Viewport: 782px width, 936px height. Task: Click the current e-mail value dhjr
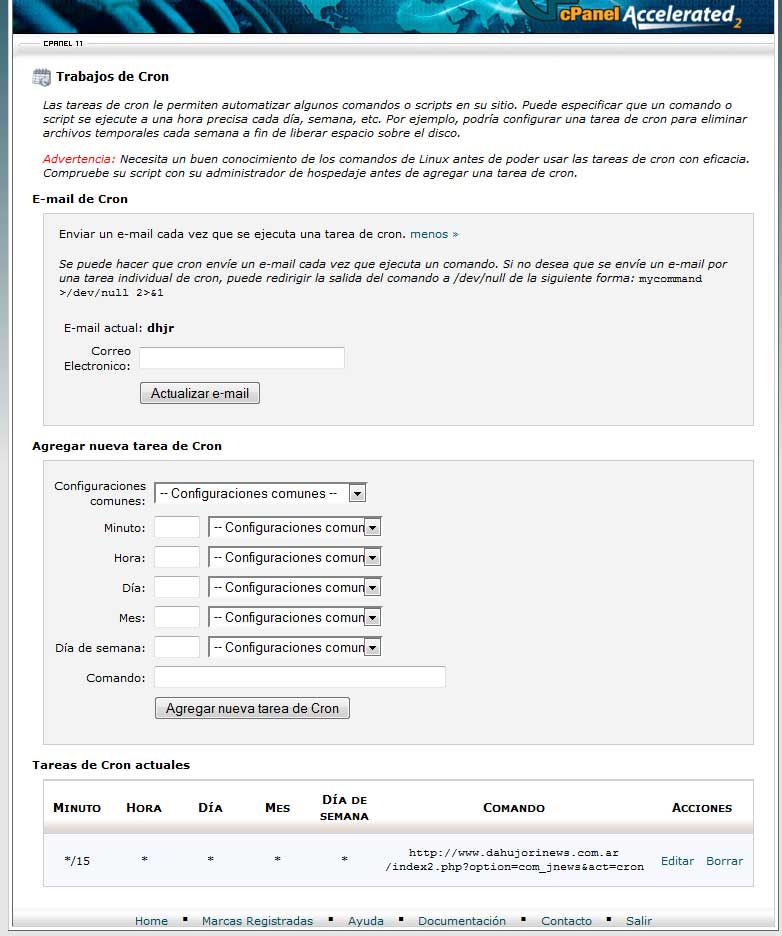161,328
